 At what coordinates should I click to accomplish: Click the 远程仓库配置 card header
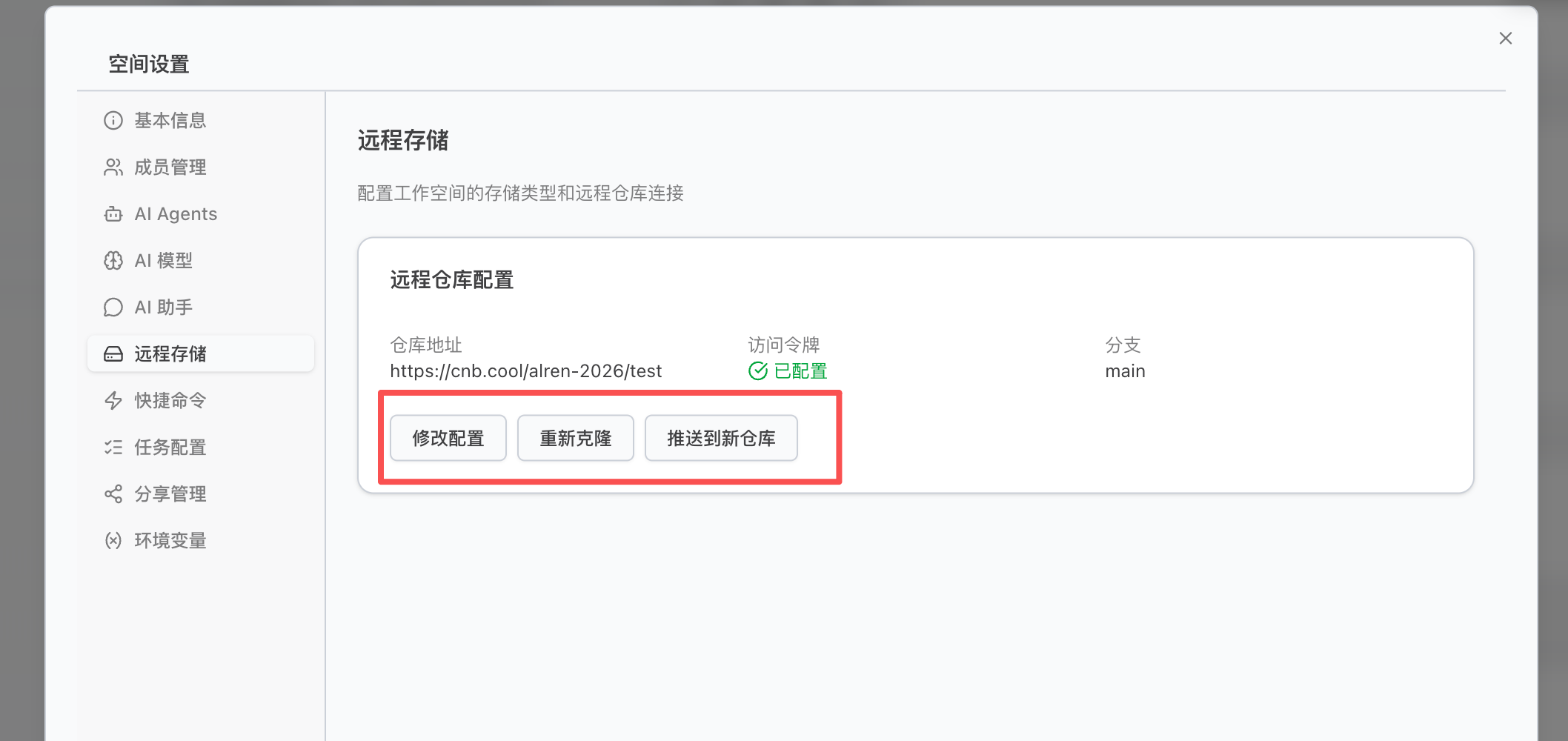point(452,280)
